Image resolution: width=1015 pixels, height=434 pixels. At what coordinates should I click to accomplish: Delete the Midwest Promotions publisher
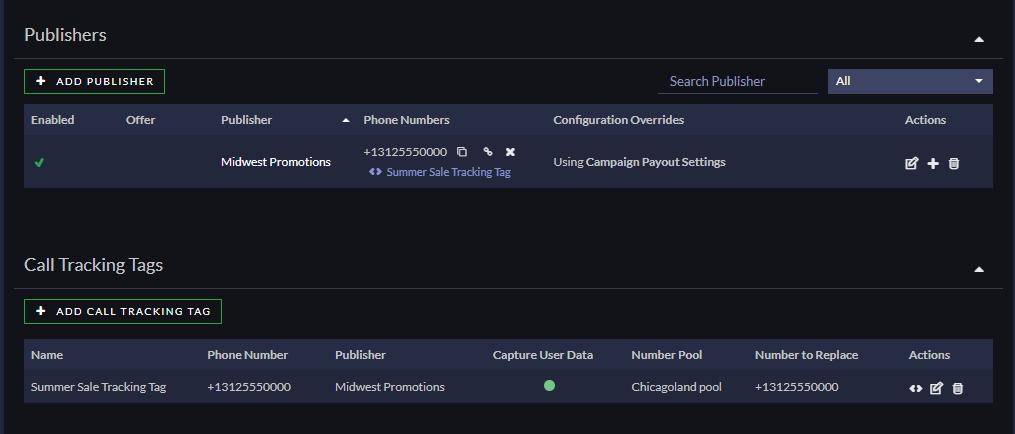[x=954, y=163]
